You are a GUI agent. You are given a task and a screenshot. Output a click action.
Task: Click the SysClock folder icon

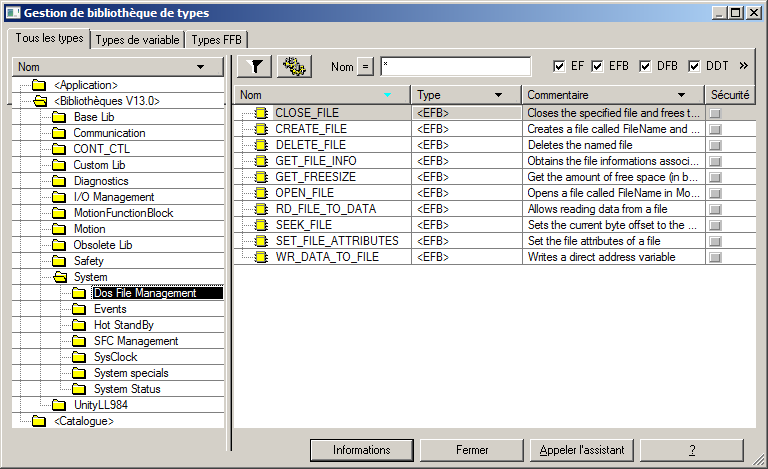pos(79,357)
